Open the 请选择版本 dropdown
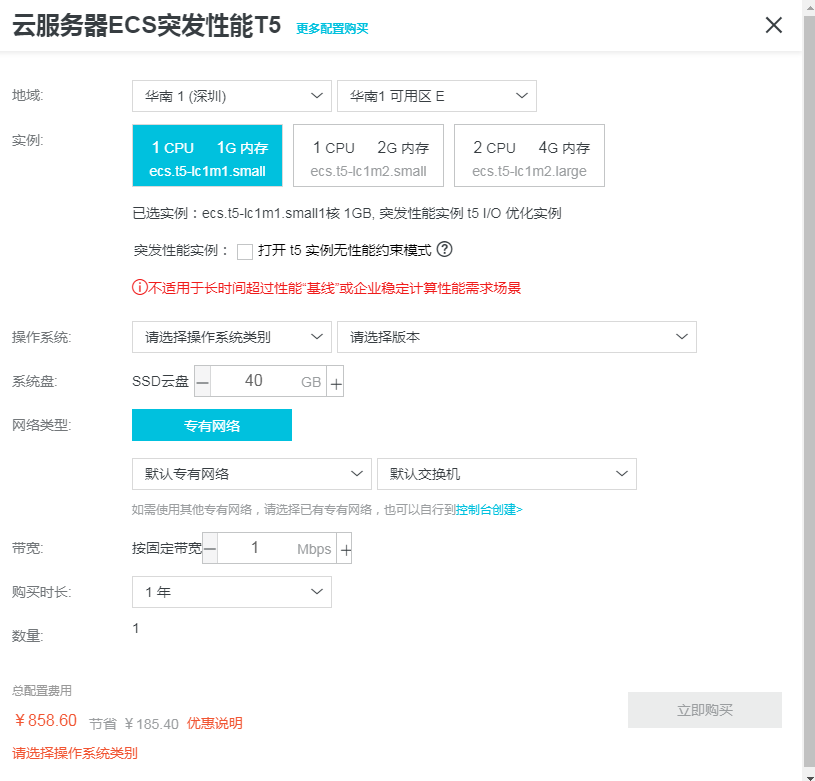Viewport: 815px width, 781px height. [517, 337]
